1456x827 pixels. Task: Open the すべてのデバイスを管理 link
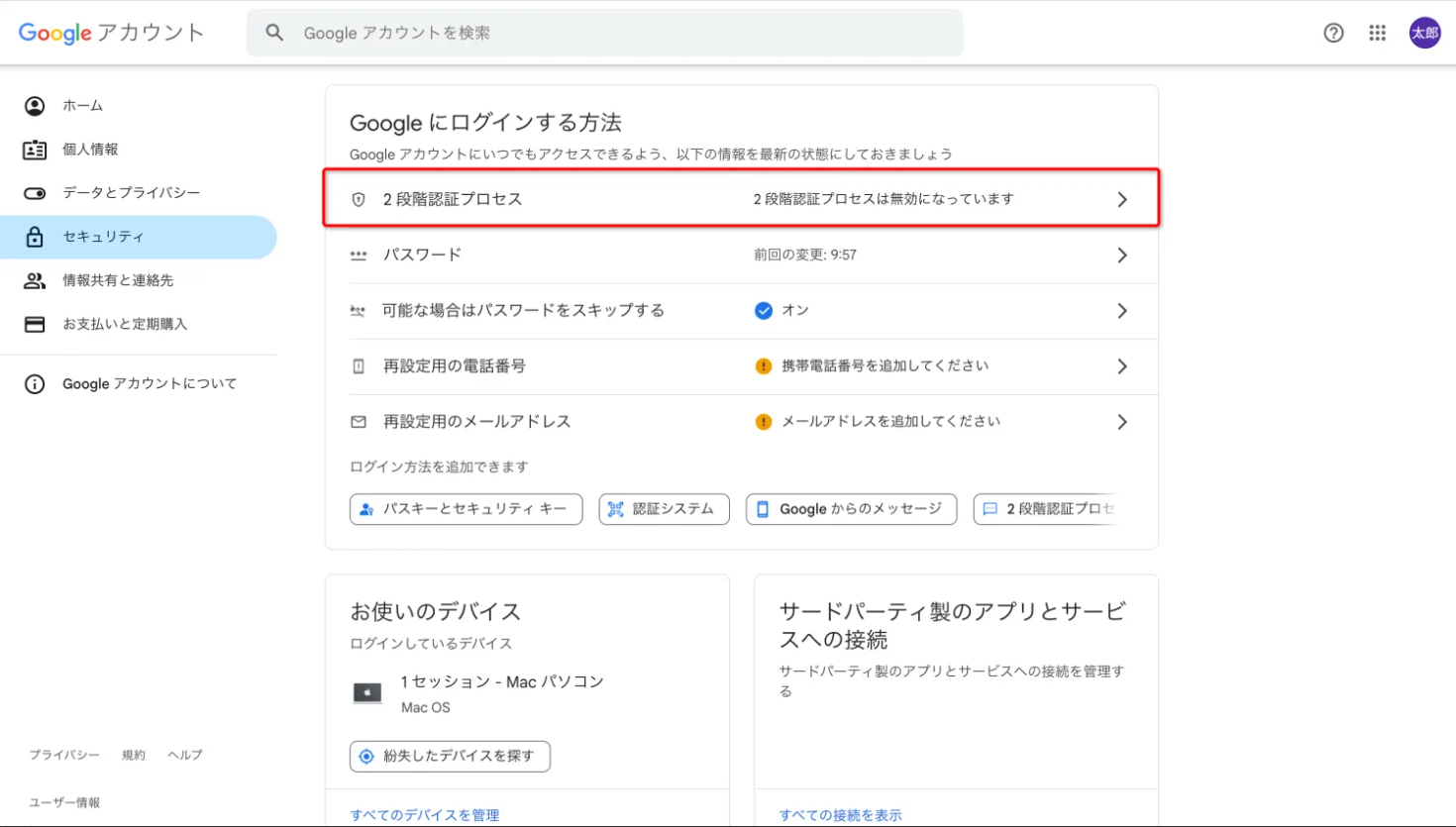[425, 815]
